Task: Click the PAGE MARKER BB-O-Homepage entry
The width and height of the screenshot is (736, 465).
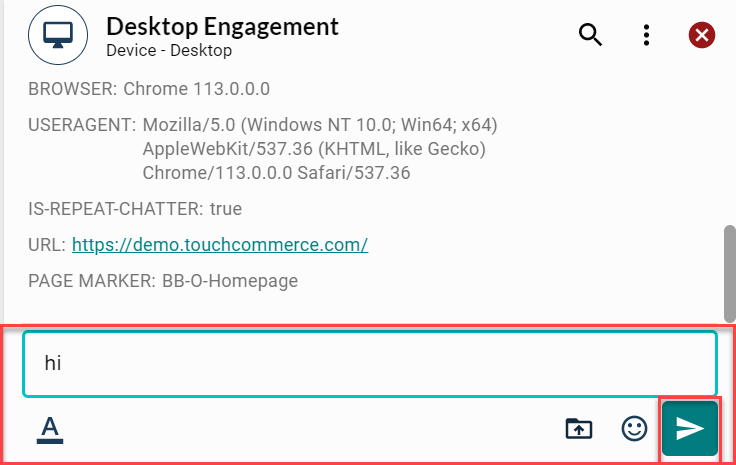Action: [164, 281]
